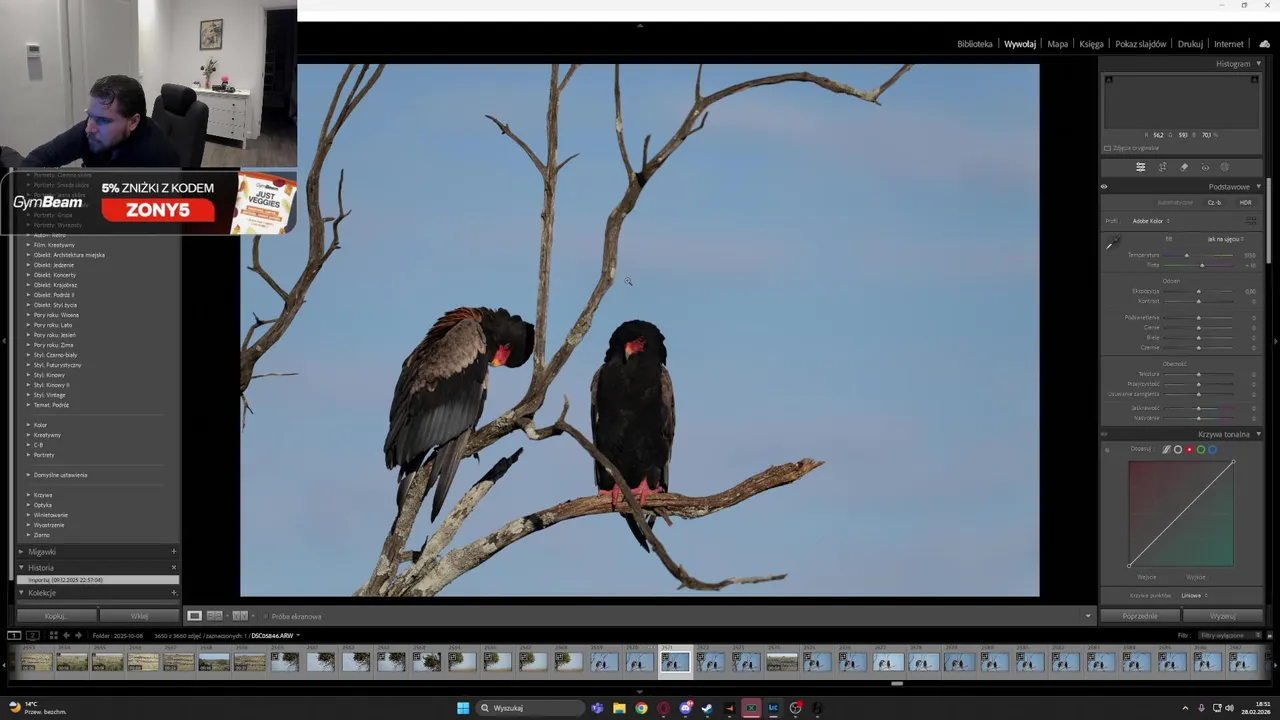Go back using filmstrip left arrow
The image size is (1280, 720).
pos(66,635)
